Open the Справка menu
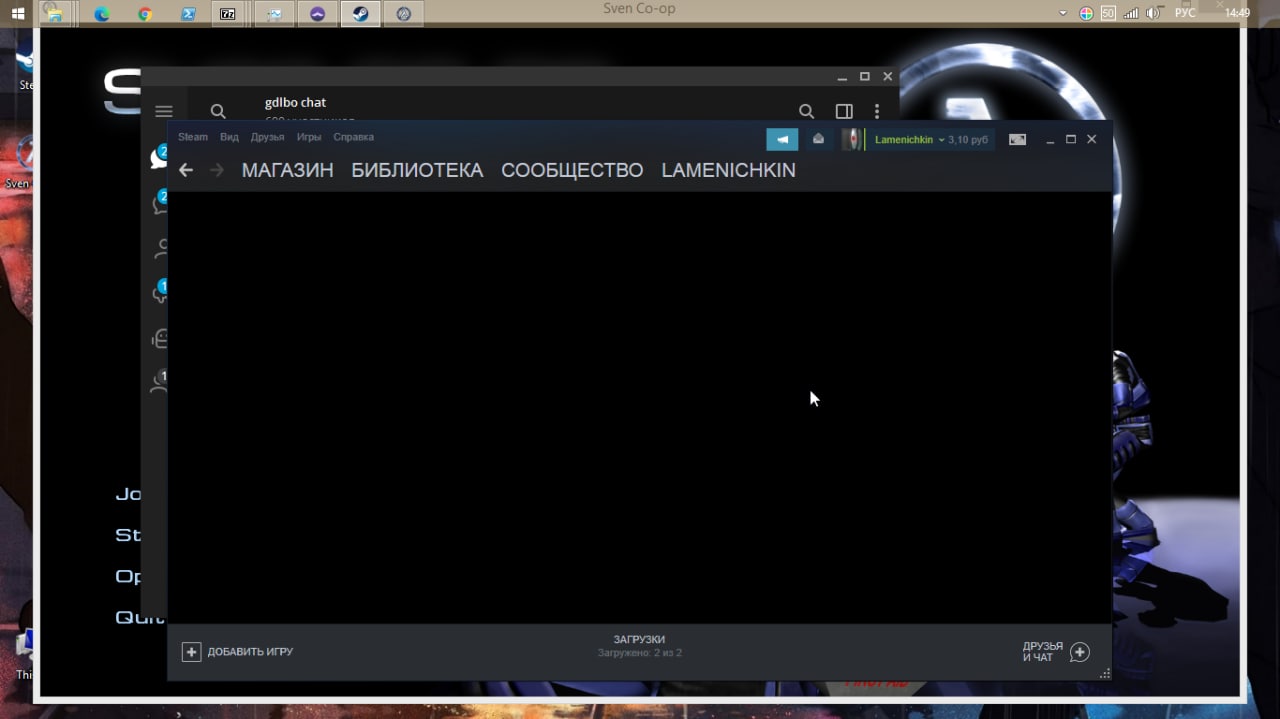Viewport: 1280px width, 719px height. (353, 137)
